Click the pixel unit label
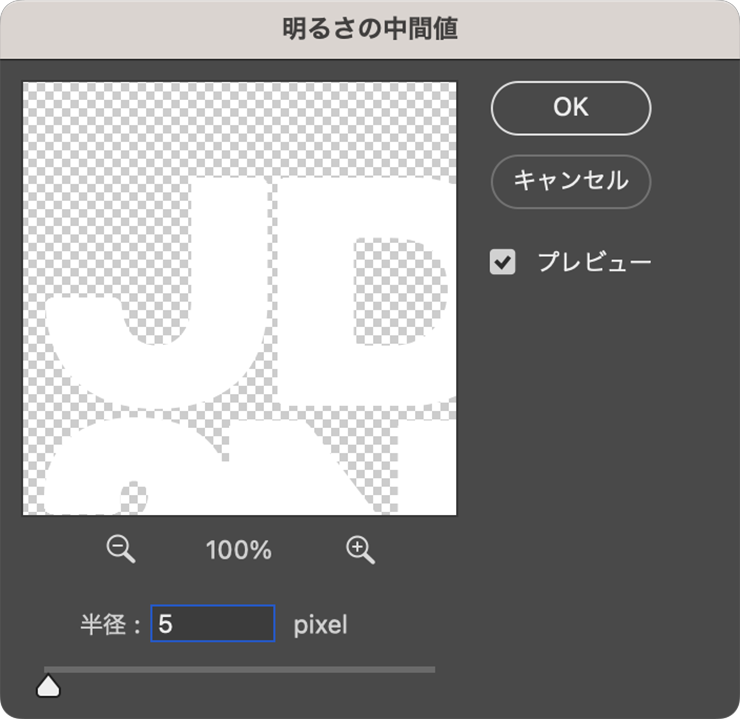The image size is (740, 719). [320, 625]
